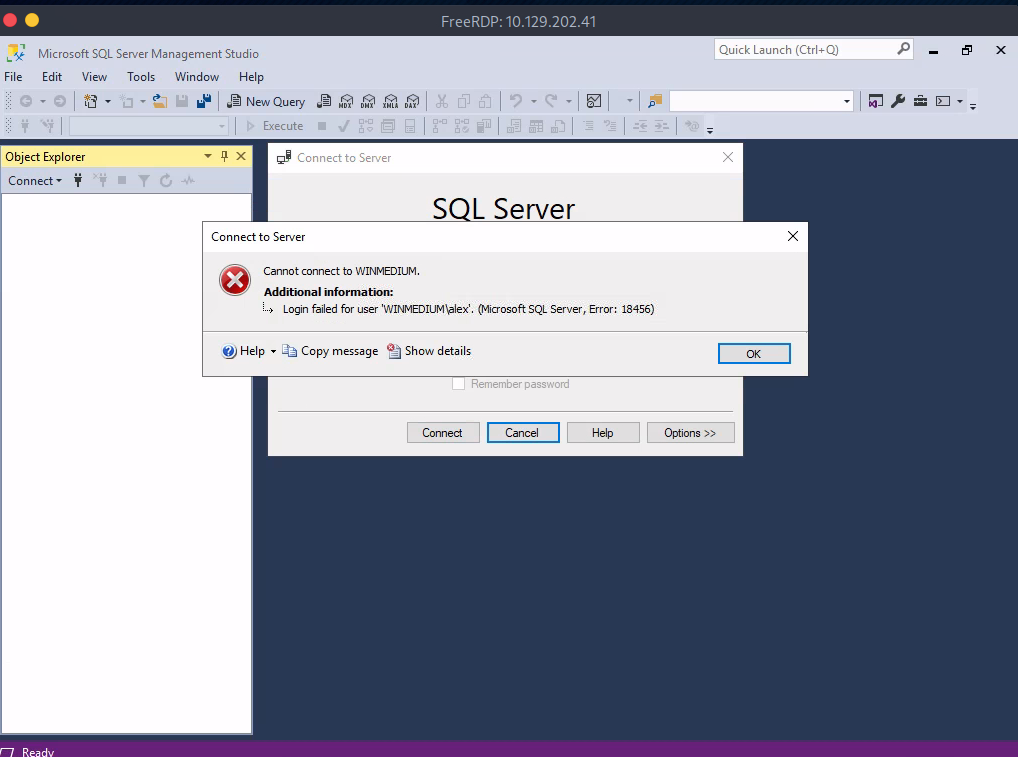Close the Object Explorer panel

[x=241, y=156]
